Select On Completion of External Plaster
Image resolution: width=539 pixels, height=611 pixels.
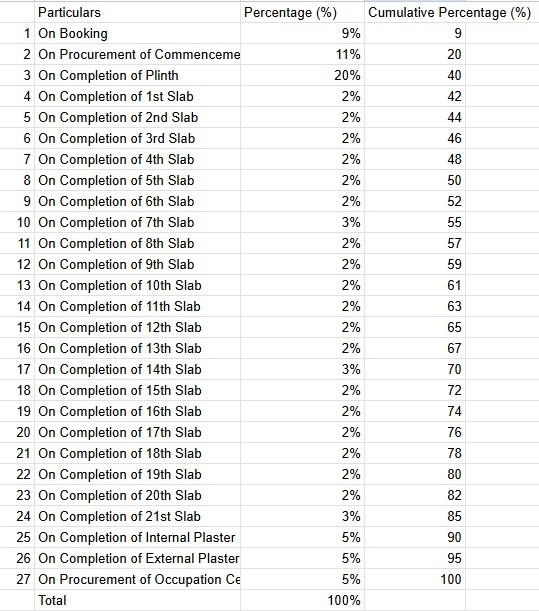point(137,558)
